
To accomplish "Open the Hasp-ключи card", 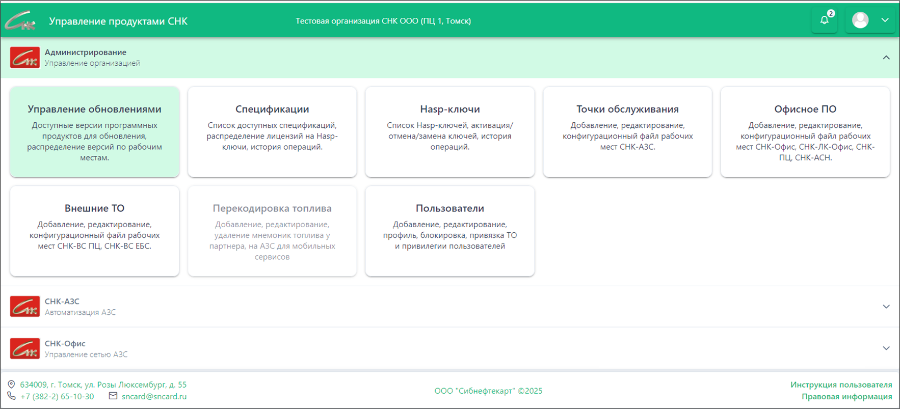I will [x=450, y=132].
